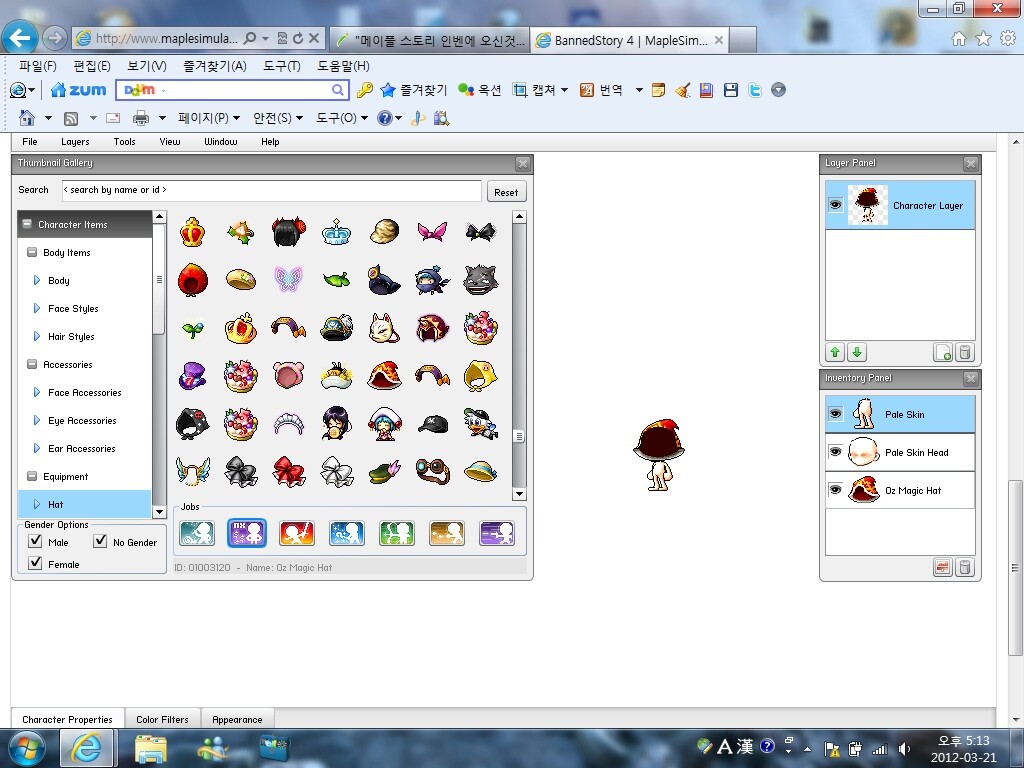Toggle Character Layer eye visibility
This screenshot has width=1024, height=768.
[x=835, y=205]
